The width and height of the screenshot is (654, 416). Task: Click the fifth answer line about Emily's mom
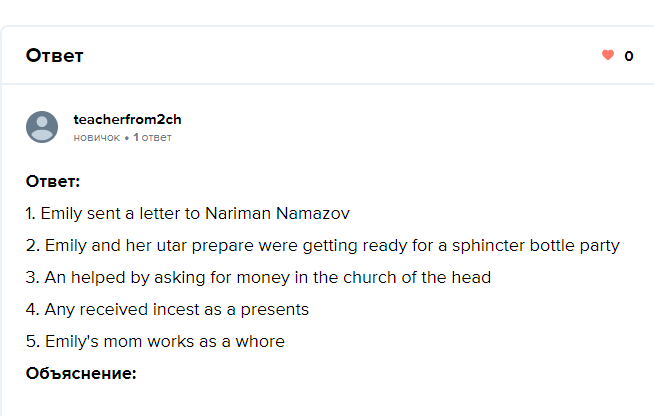pos(155,342)
